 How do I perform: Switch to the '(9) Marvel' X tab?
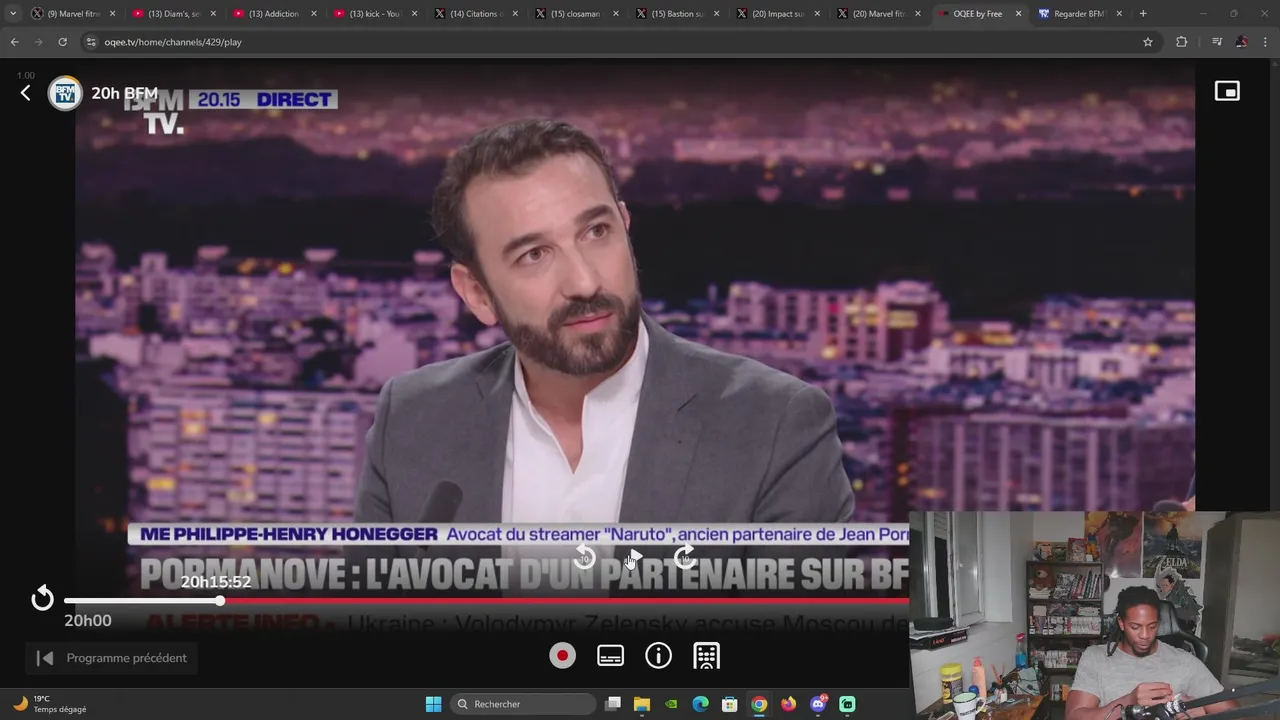(74, 14)
